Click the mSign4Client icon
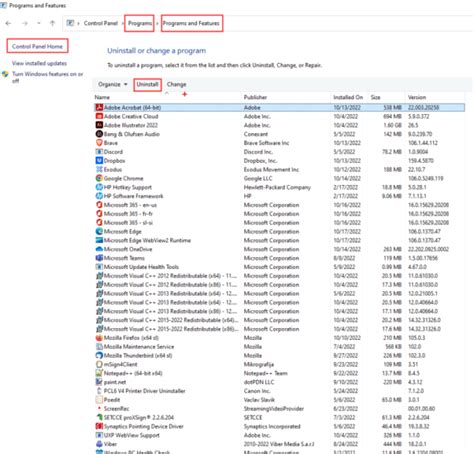 pos(99,364)
